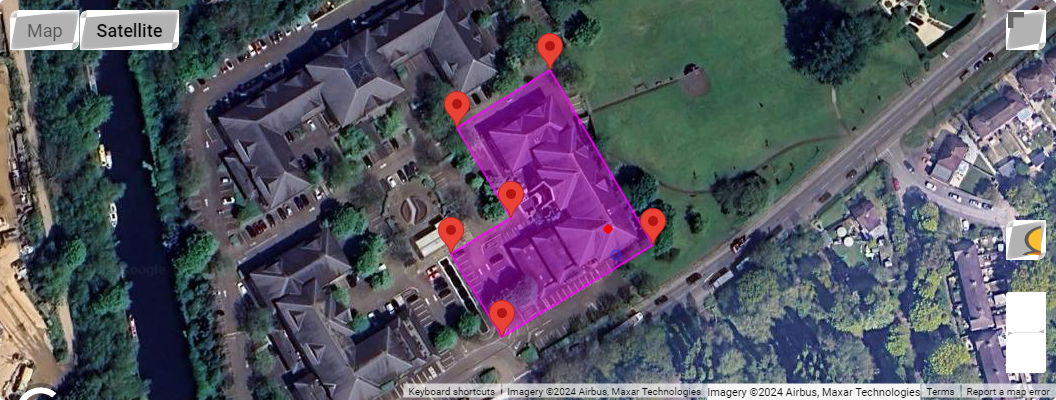
Task: Open Keyboard shortcuts
Action: click(452, 392)
